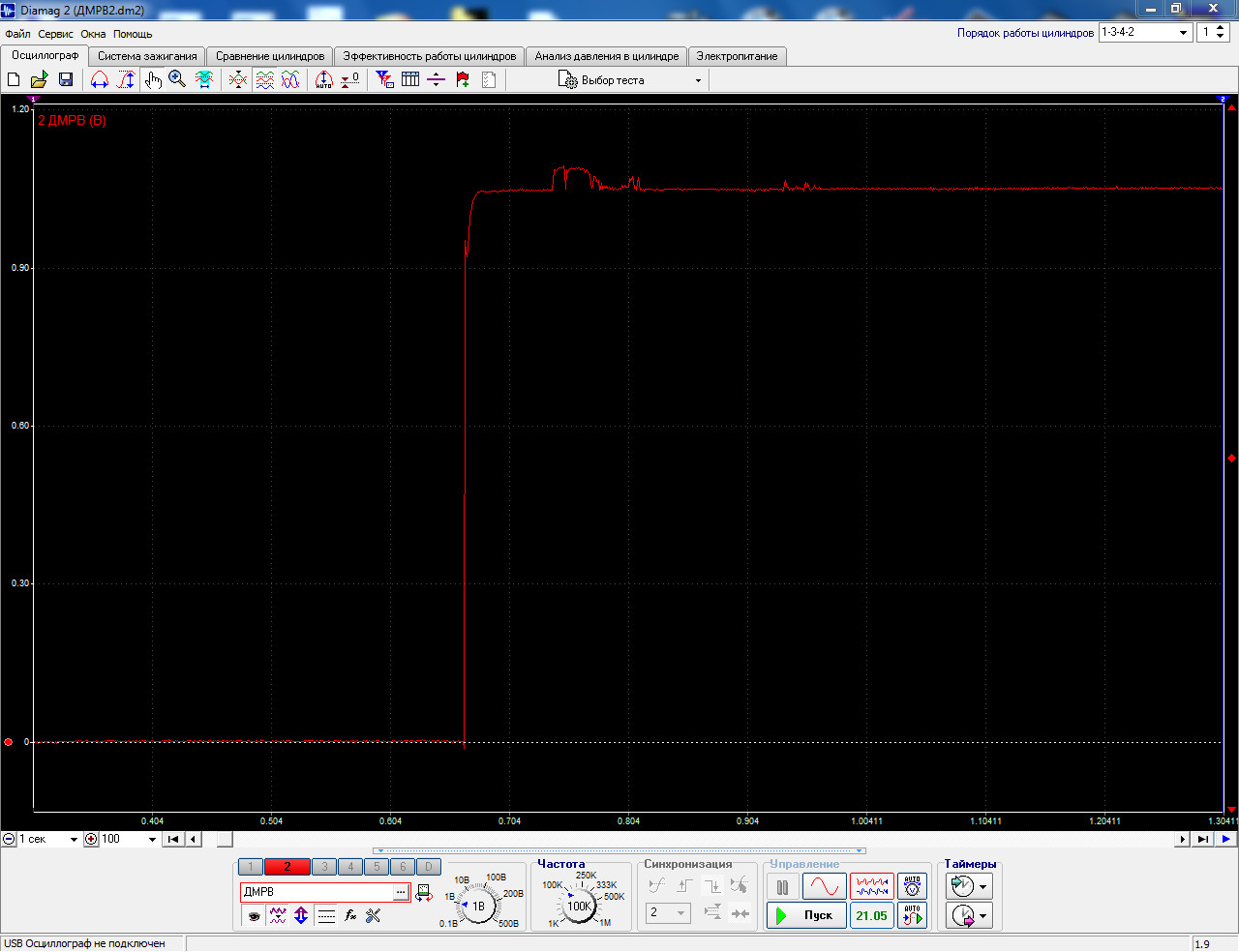Open the Анализ давления в цилиндре tab
Screen dimensions: 1239x952
pos(607,56)
